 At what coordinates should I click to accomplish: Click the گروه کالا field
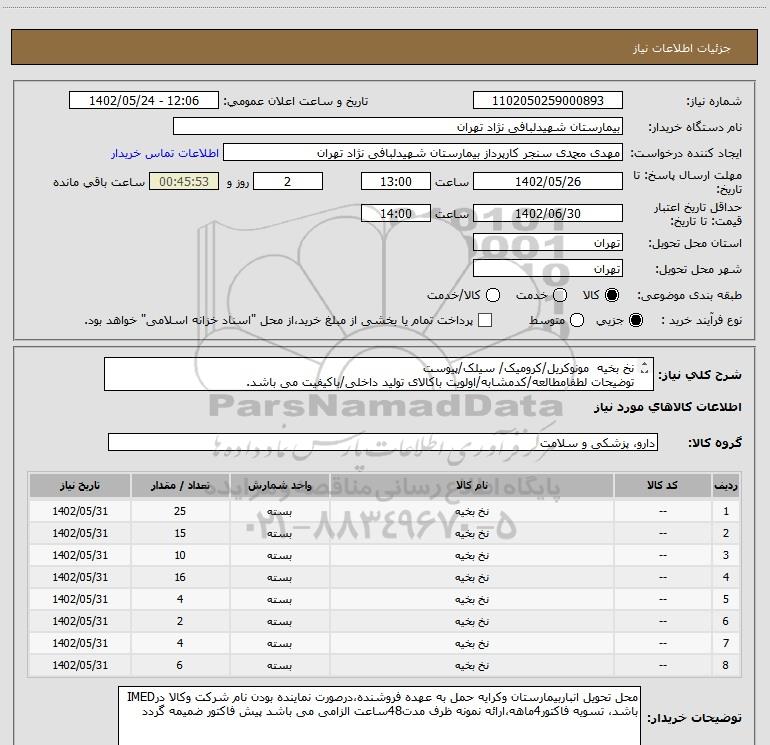[382, 442]
